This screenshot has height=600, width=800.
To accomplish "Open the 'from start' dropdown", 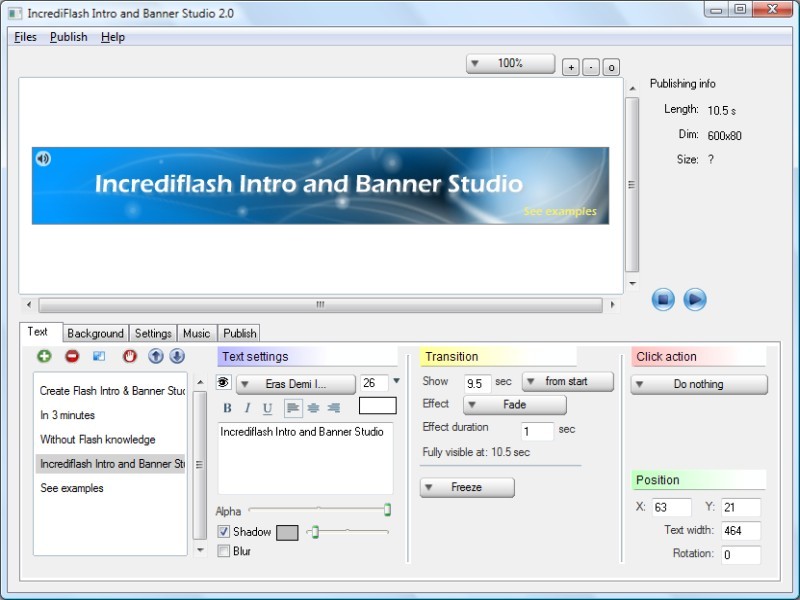I will point(568,382).
